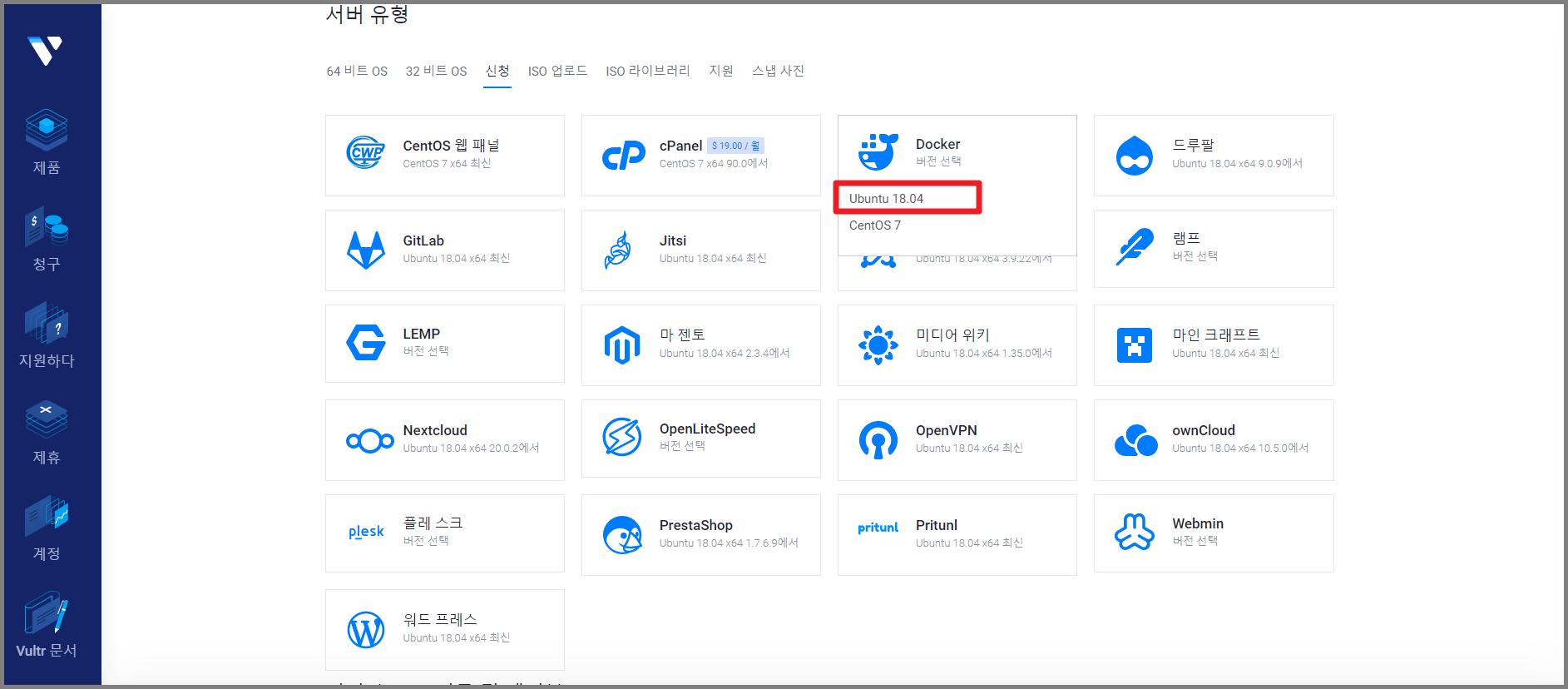Click the Vultr logo in sidebar

point(45,50)
